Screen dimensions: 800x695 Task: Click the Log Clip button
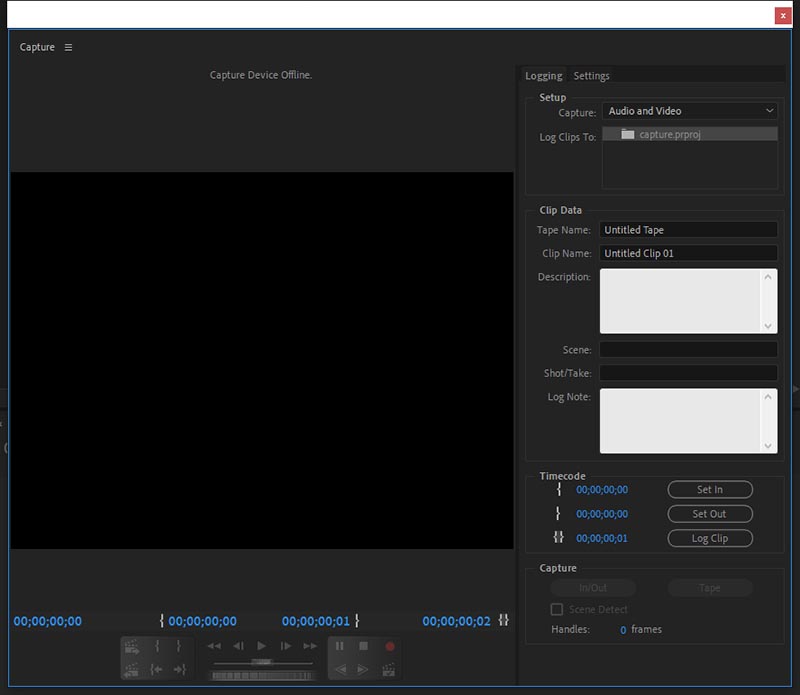click(710, 538)
